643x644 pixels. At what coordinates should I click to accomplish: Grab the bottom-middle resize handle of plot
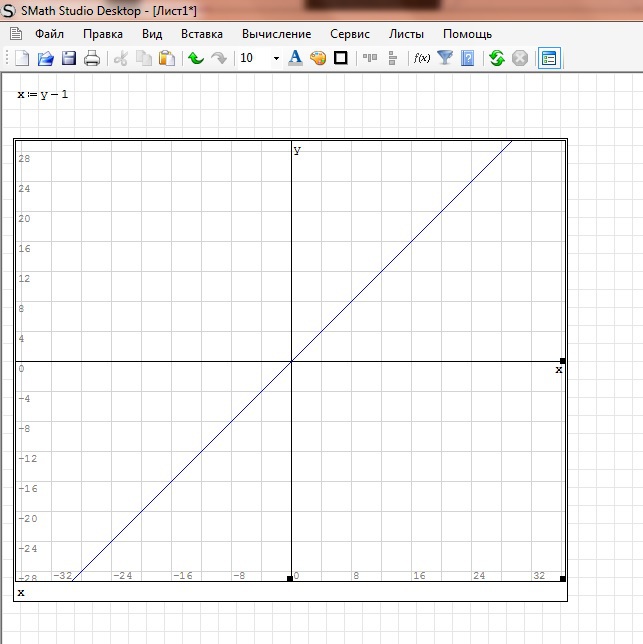[x=289, y=578]
